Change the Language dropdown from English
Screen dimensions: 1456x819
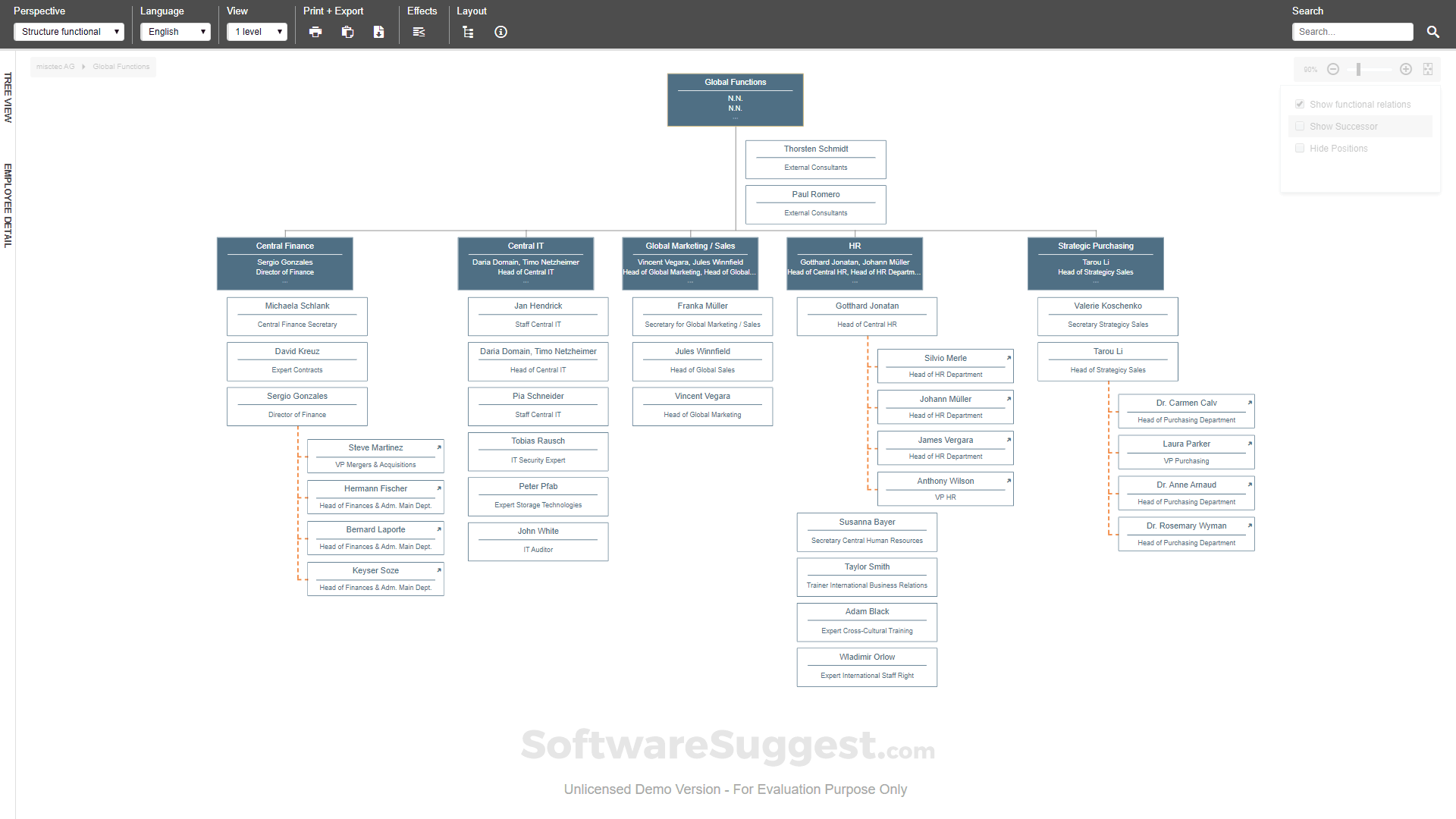click(175, 32)
